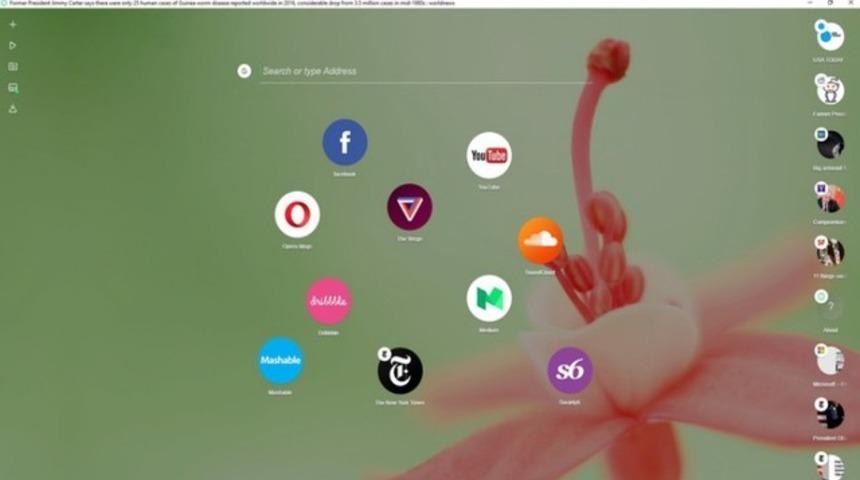Switch to the About tab bubble

click(x=830, y=306)
